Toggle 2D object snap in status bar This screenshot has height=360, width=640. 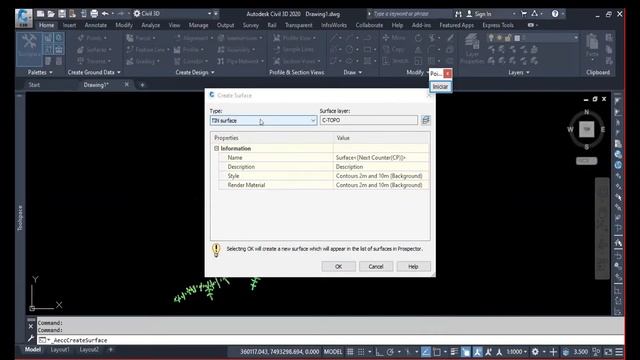click(x=437, y=352)
